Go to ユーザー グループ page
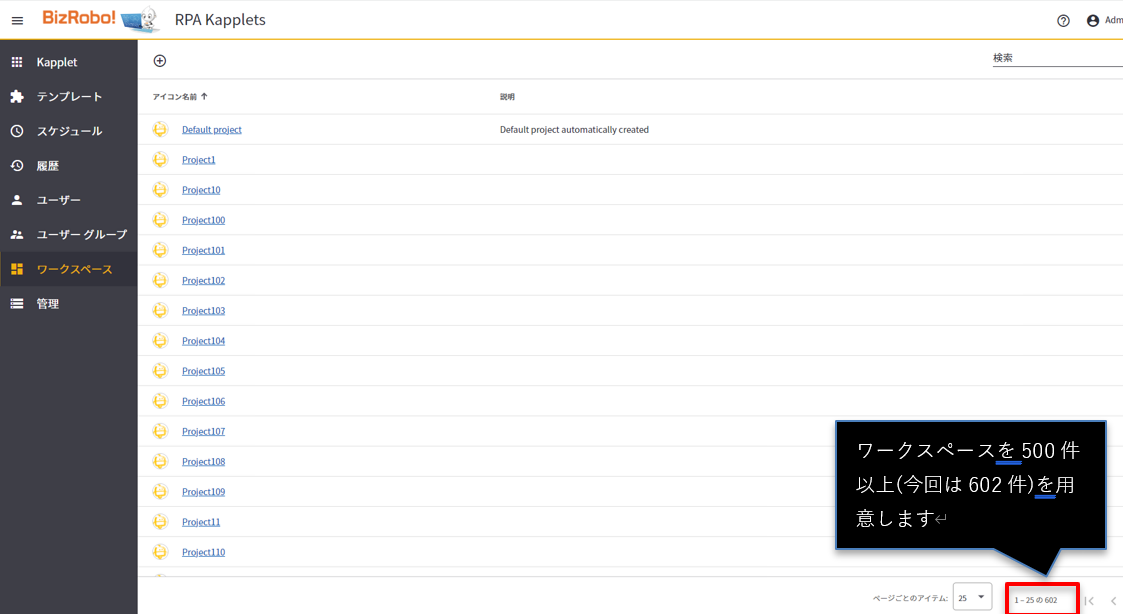1123x614 pixels. tap(82, 235)
